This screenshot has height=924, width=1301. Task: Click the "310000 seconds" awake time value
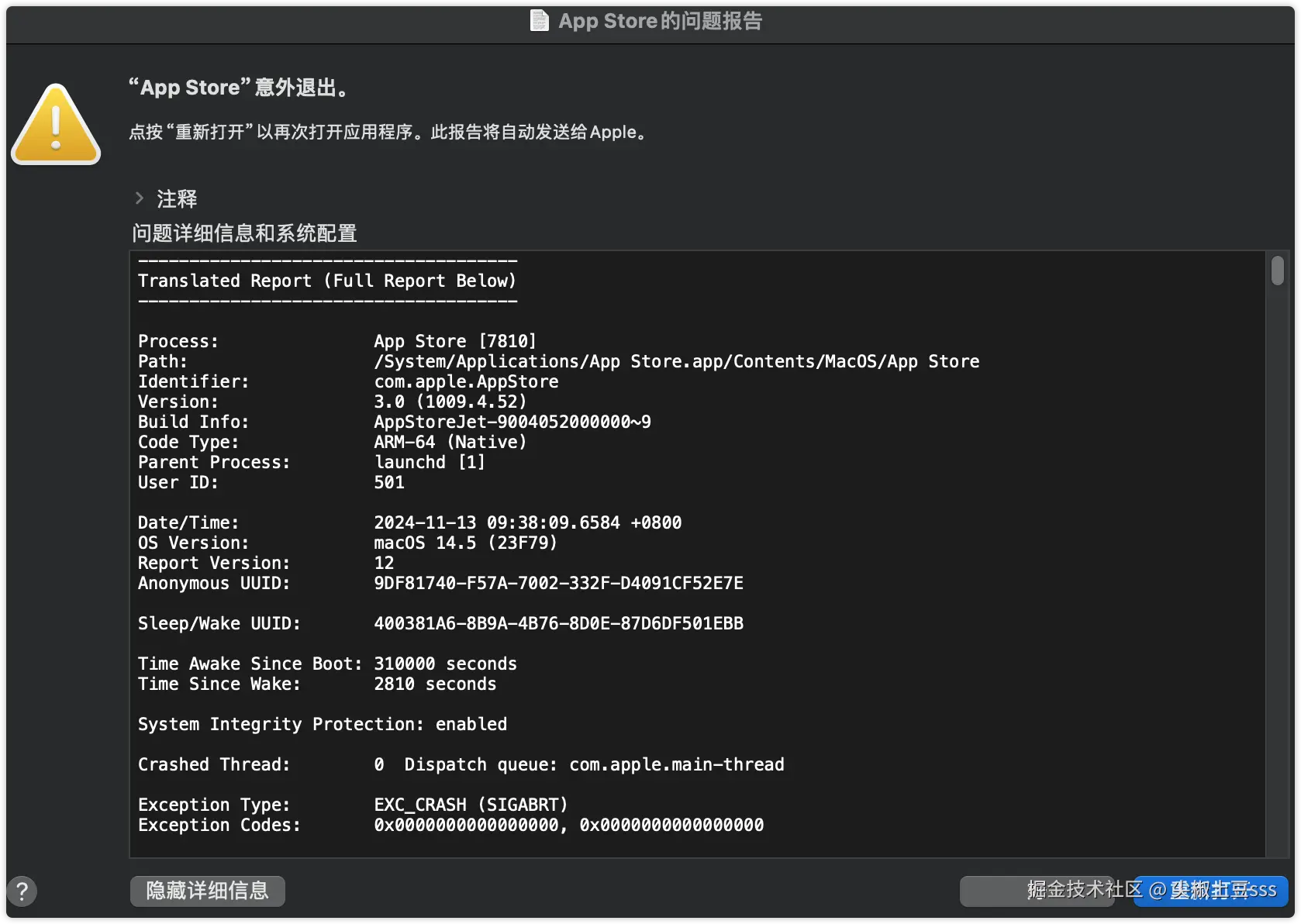pos(445,664)
